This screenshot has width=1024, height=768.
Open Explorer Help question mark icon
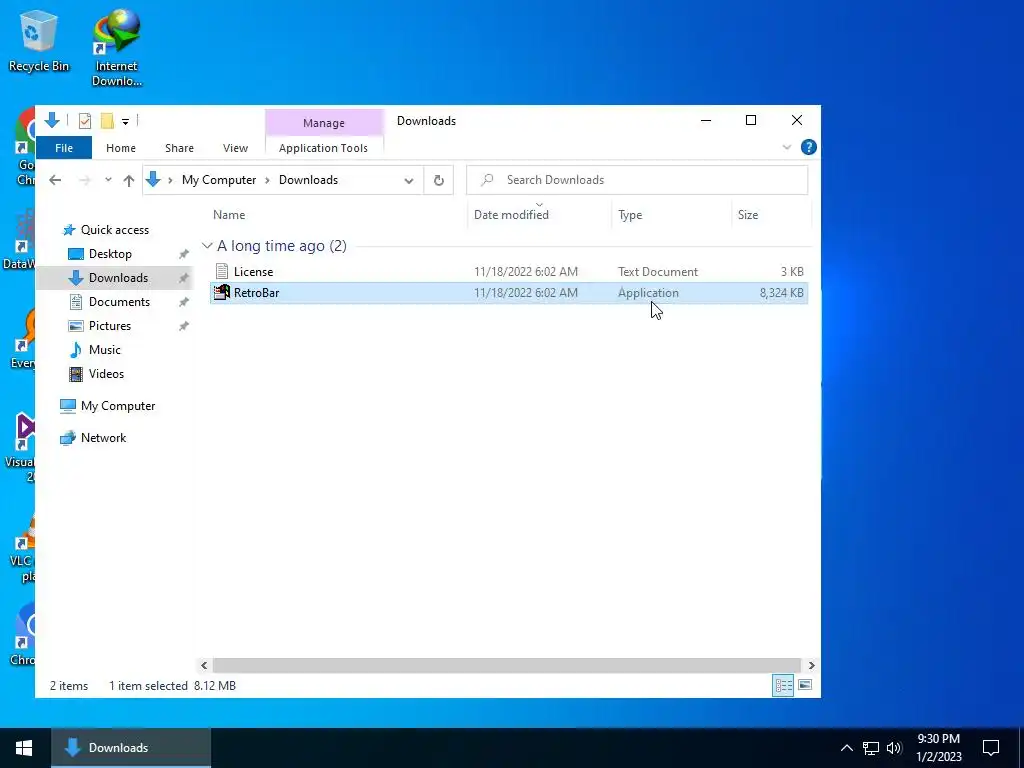808,148
